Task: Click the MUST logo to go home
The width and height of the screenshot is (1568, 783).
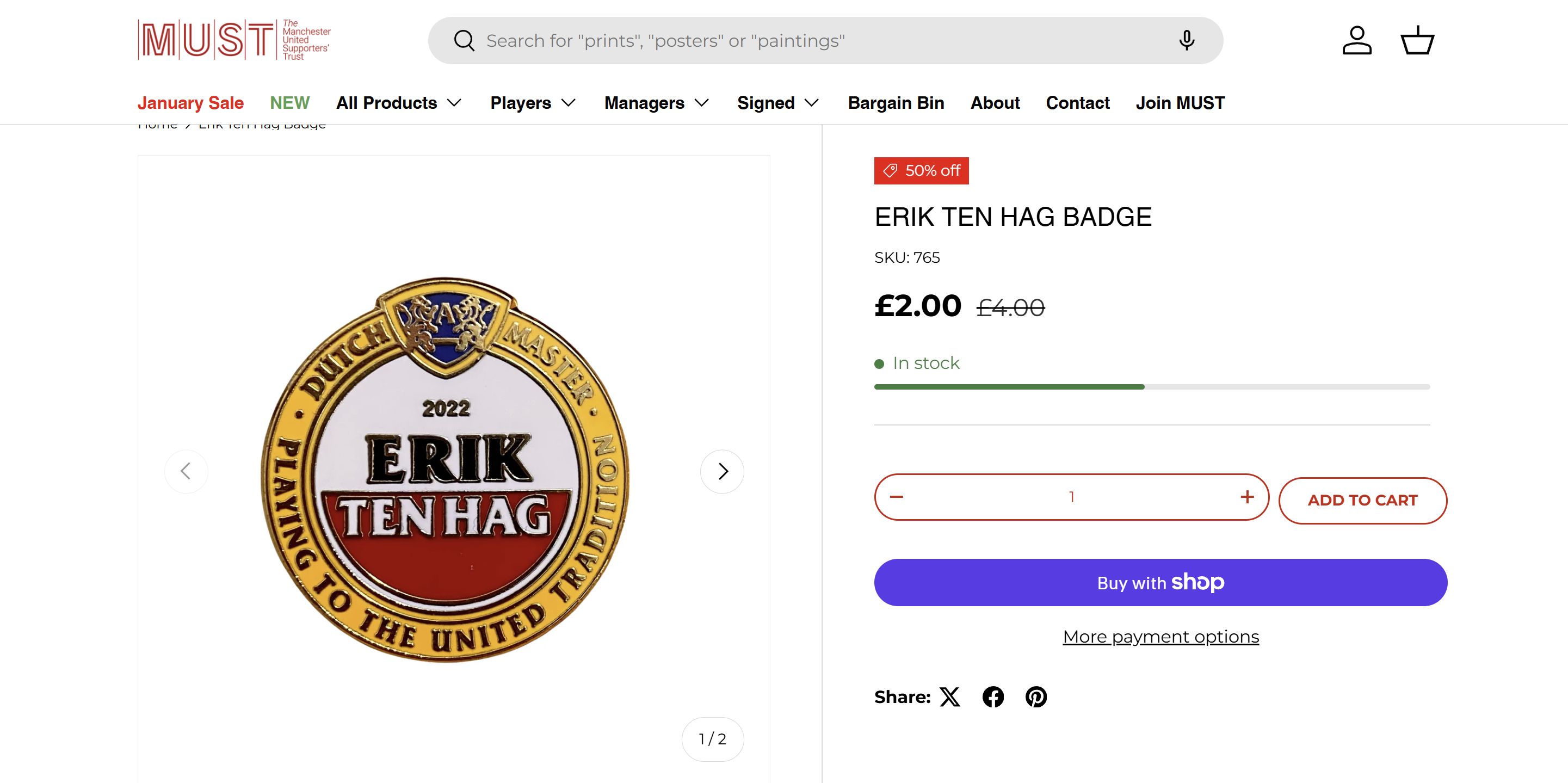Action: click(234, 40)
